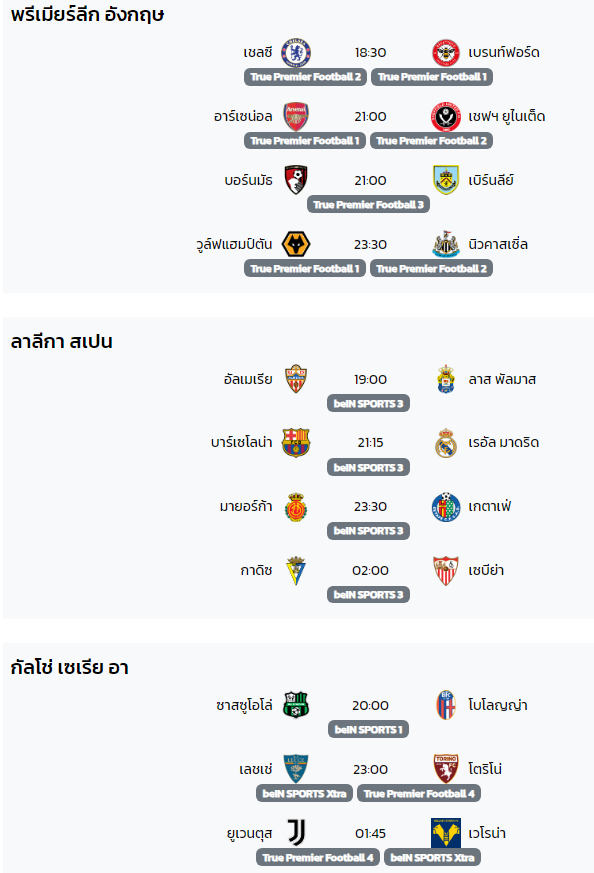Click beIN SPORTS 1 badge under Sassuolo match
The width and height of the screenshot is (594, 873).
pos(369,729)
